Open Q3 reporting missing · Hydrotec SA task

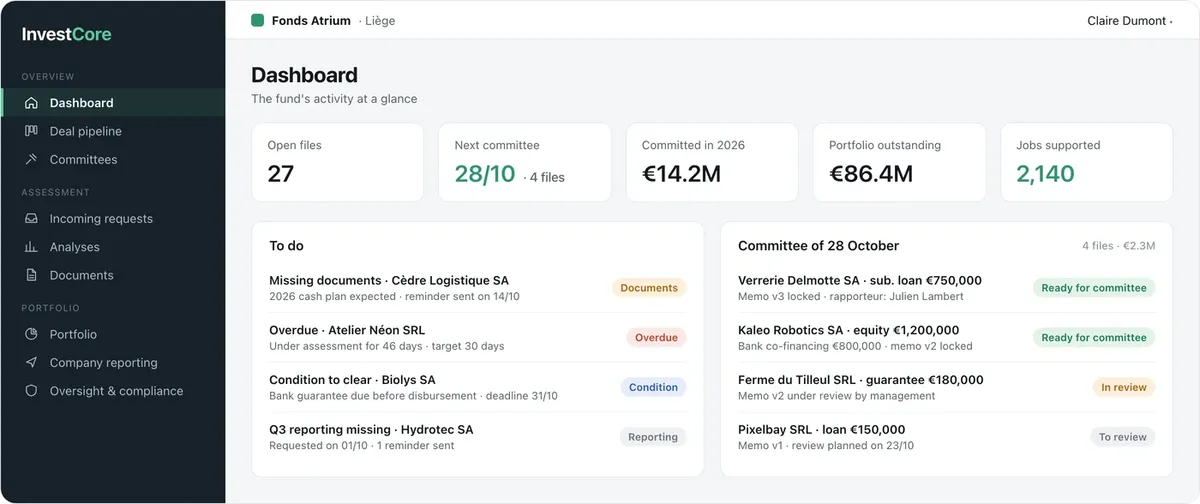coord(478,437)
